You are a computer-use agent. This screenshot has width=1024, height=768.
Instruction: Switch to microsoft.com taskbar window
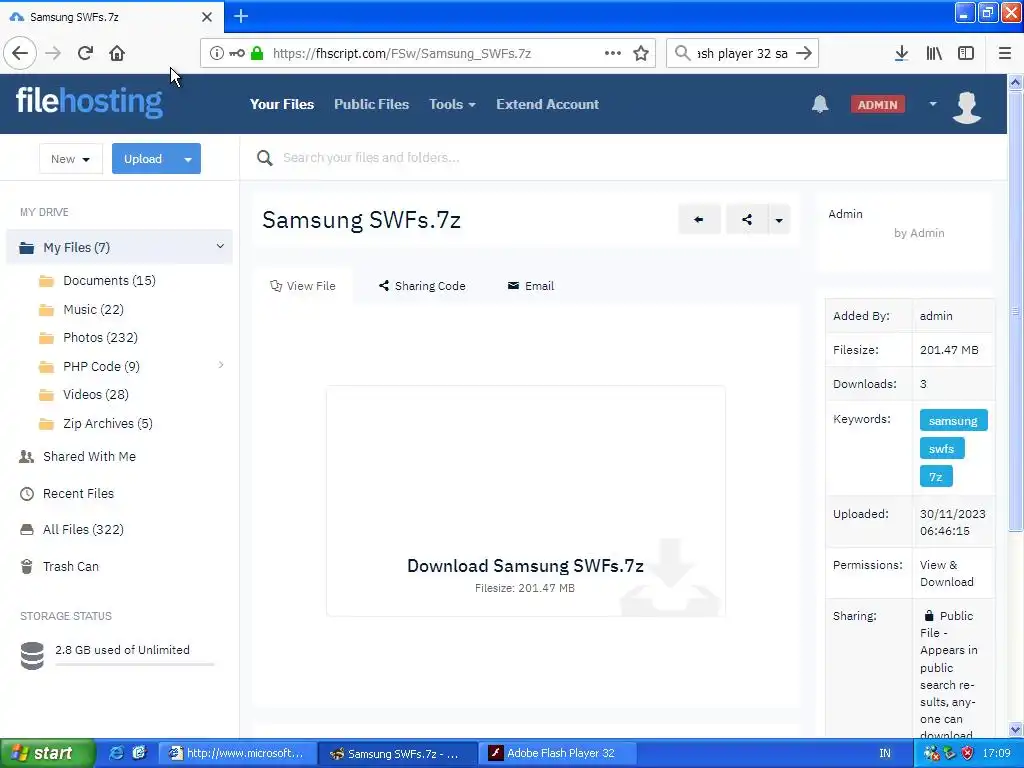(238, 753)
